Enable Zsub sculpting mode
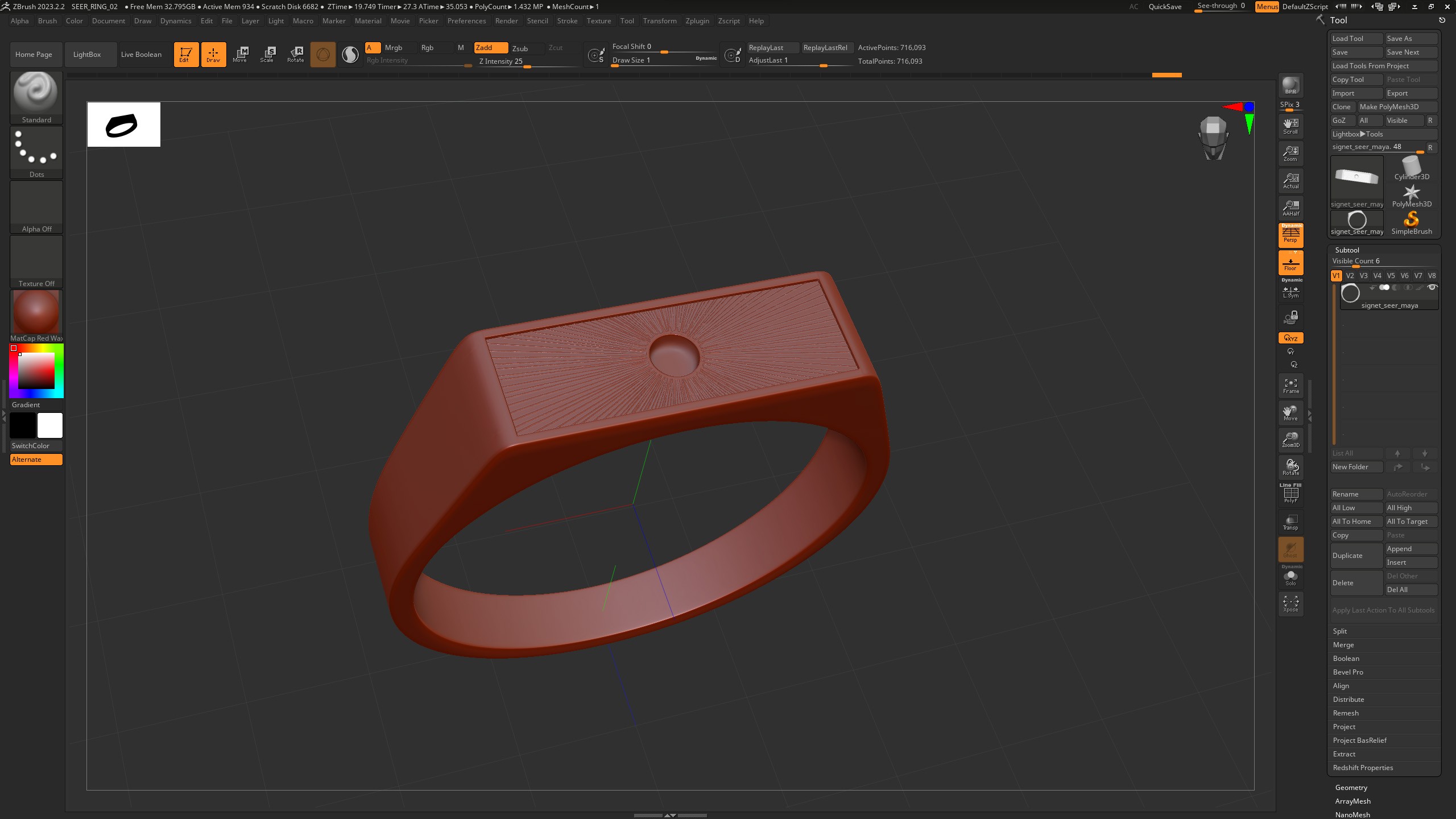1456x819 pixels. (x=520, y=48)
